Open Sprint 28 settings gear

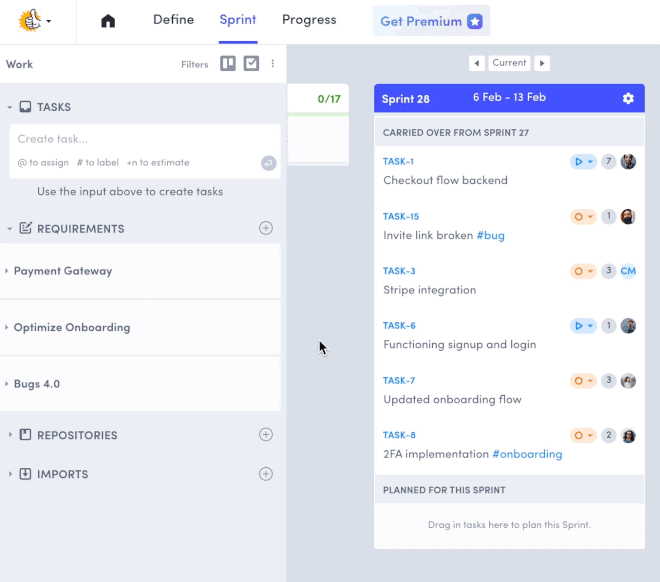click(x=628, y=98)
